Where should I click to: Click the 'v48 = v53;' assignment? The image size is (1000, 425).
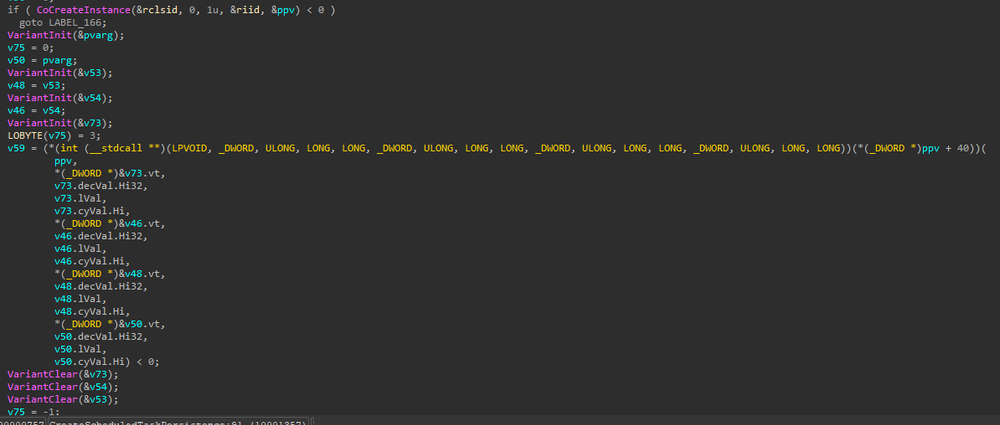click(36, 85)
